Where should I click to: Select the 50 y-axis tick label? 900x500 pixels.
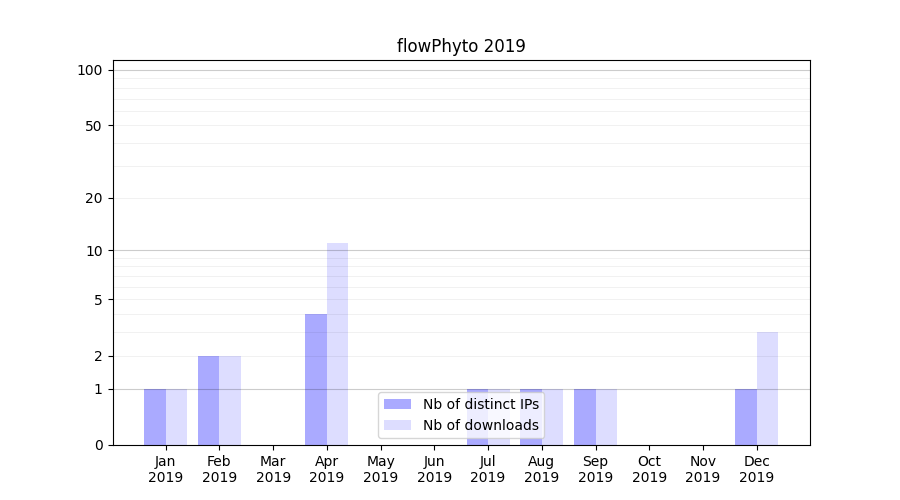coord(94,126)
